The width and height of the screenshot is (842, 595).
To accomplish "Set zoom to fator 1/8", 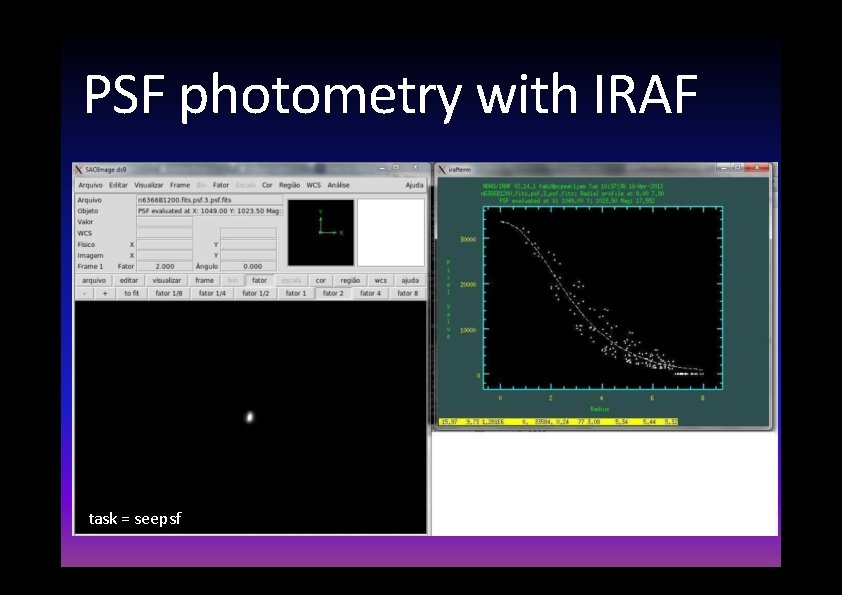I will [x=169, y=293].
